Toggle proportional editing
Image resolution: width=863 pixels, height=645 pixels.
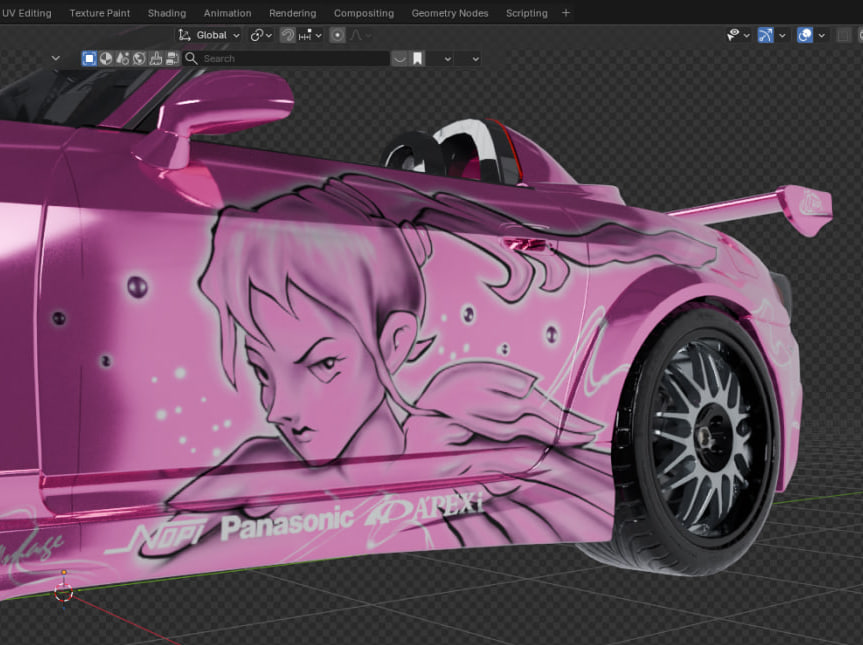337,35
